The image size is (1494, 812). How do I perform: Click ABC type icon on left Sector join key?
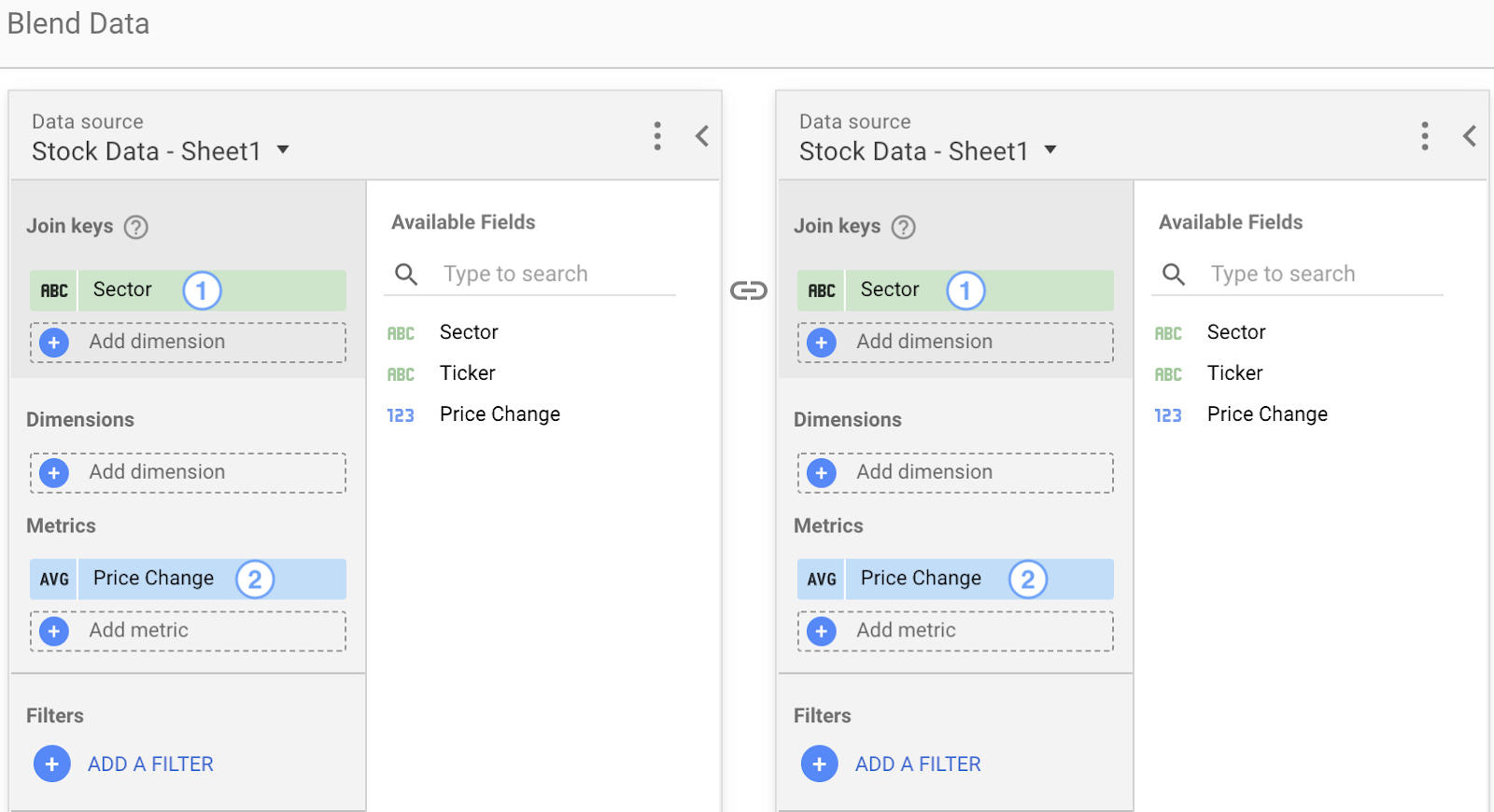point(54,290)
